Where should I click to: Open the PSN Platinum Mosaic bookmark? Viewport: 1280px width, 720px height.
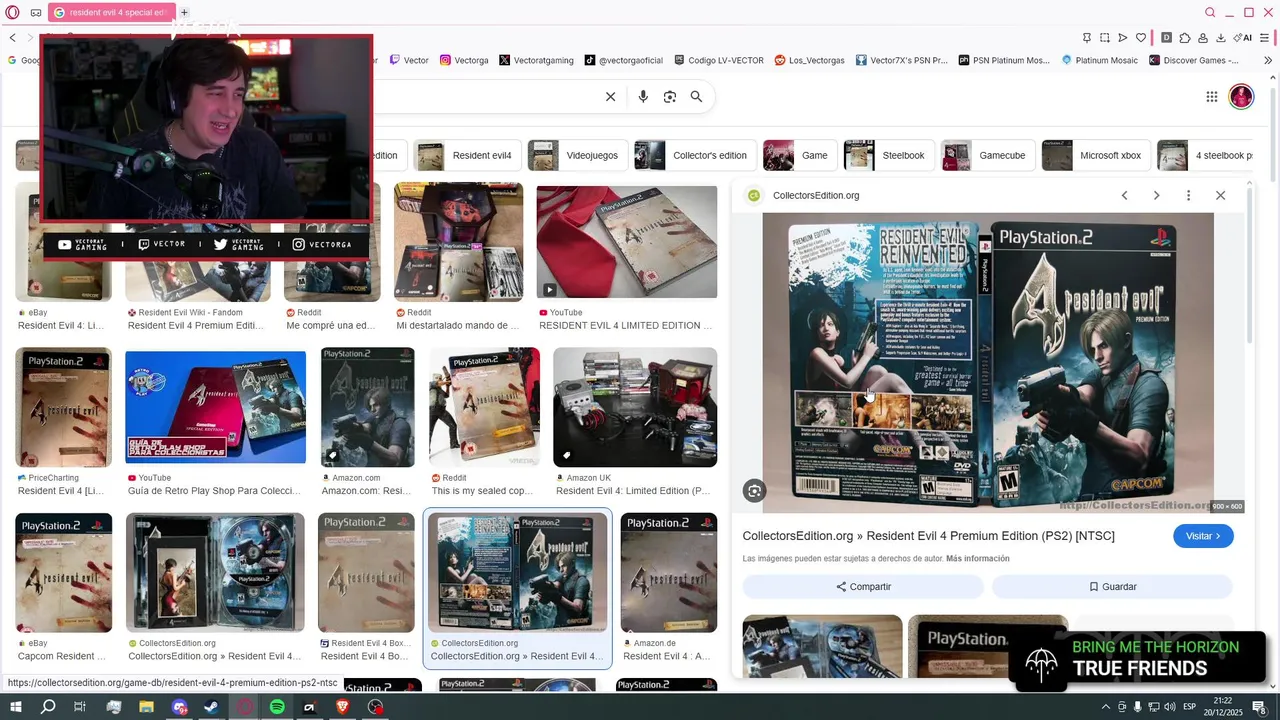pyautogui.click(x=1005, y=60)
